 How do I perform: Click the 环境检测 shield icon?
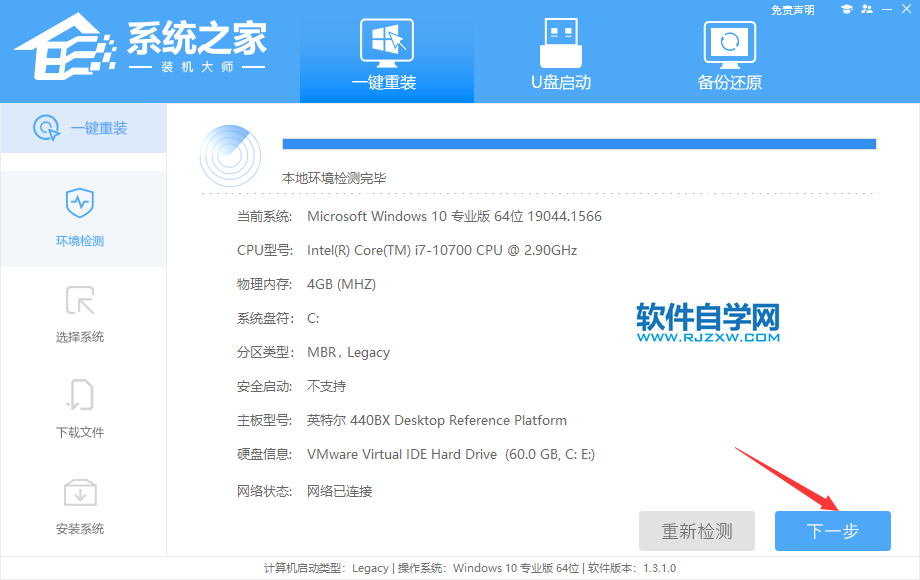click(x=80, y=203)
